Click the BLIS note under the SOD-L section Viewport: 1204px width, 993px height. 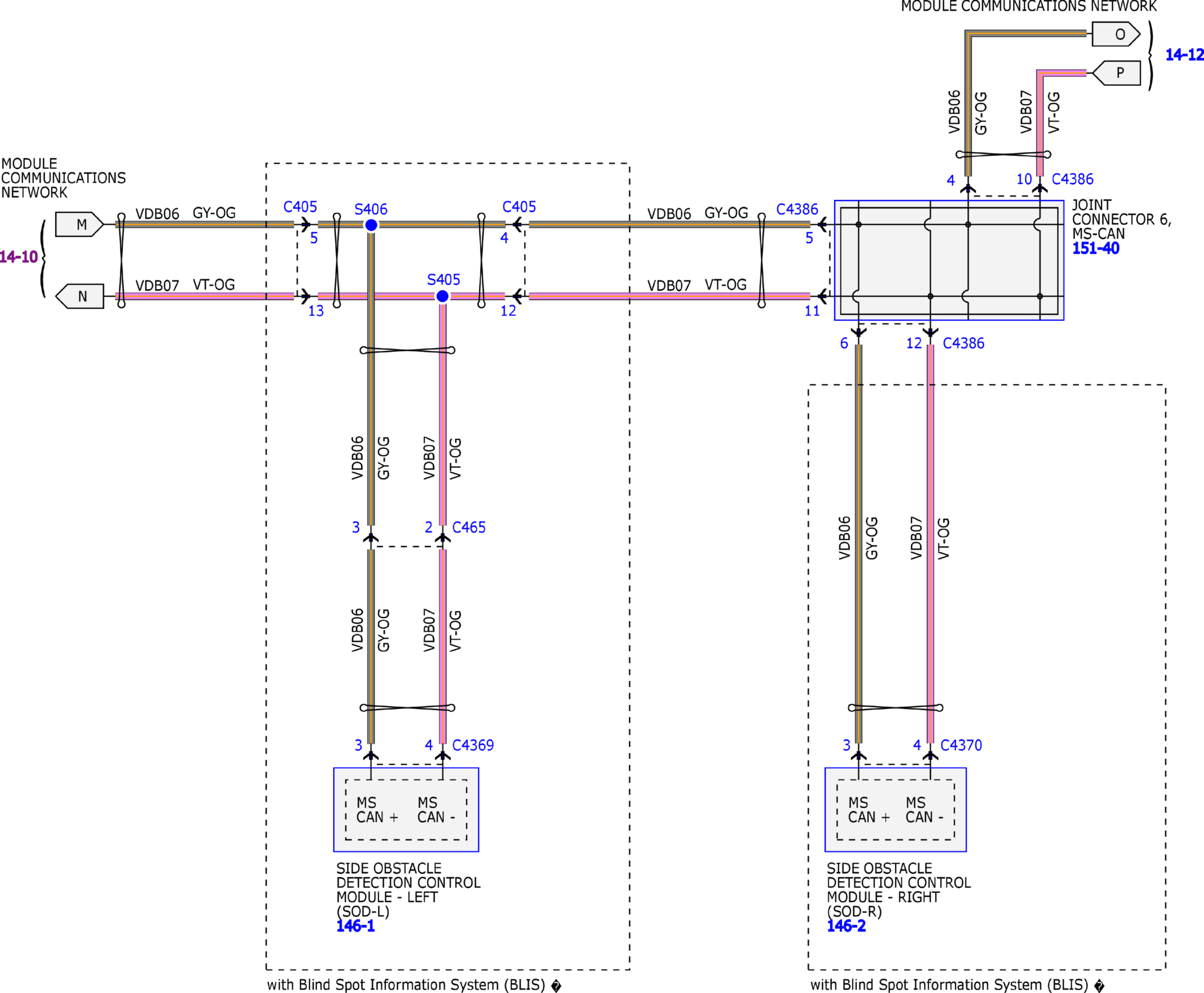[414, 985]
